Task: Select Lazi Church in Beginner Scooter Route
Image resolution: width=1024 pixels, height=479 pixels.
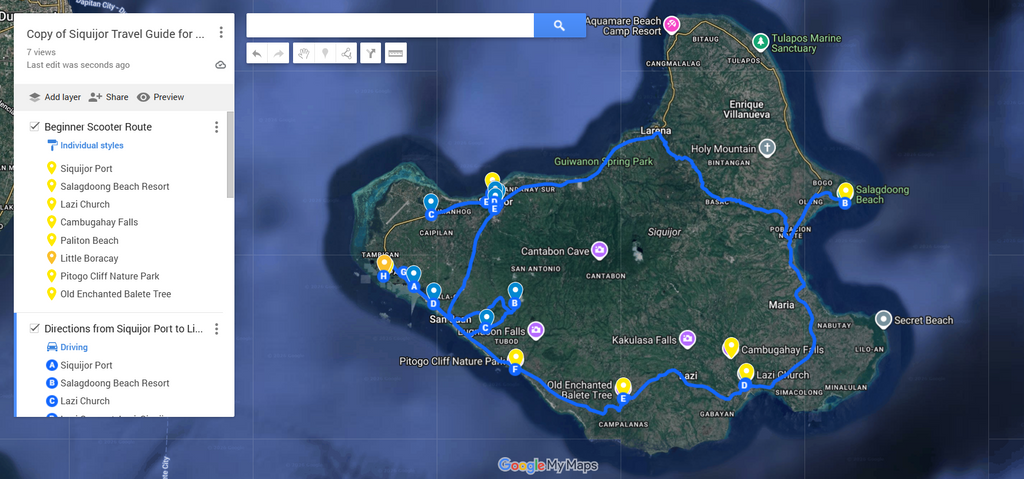Action: point(85,205)
